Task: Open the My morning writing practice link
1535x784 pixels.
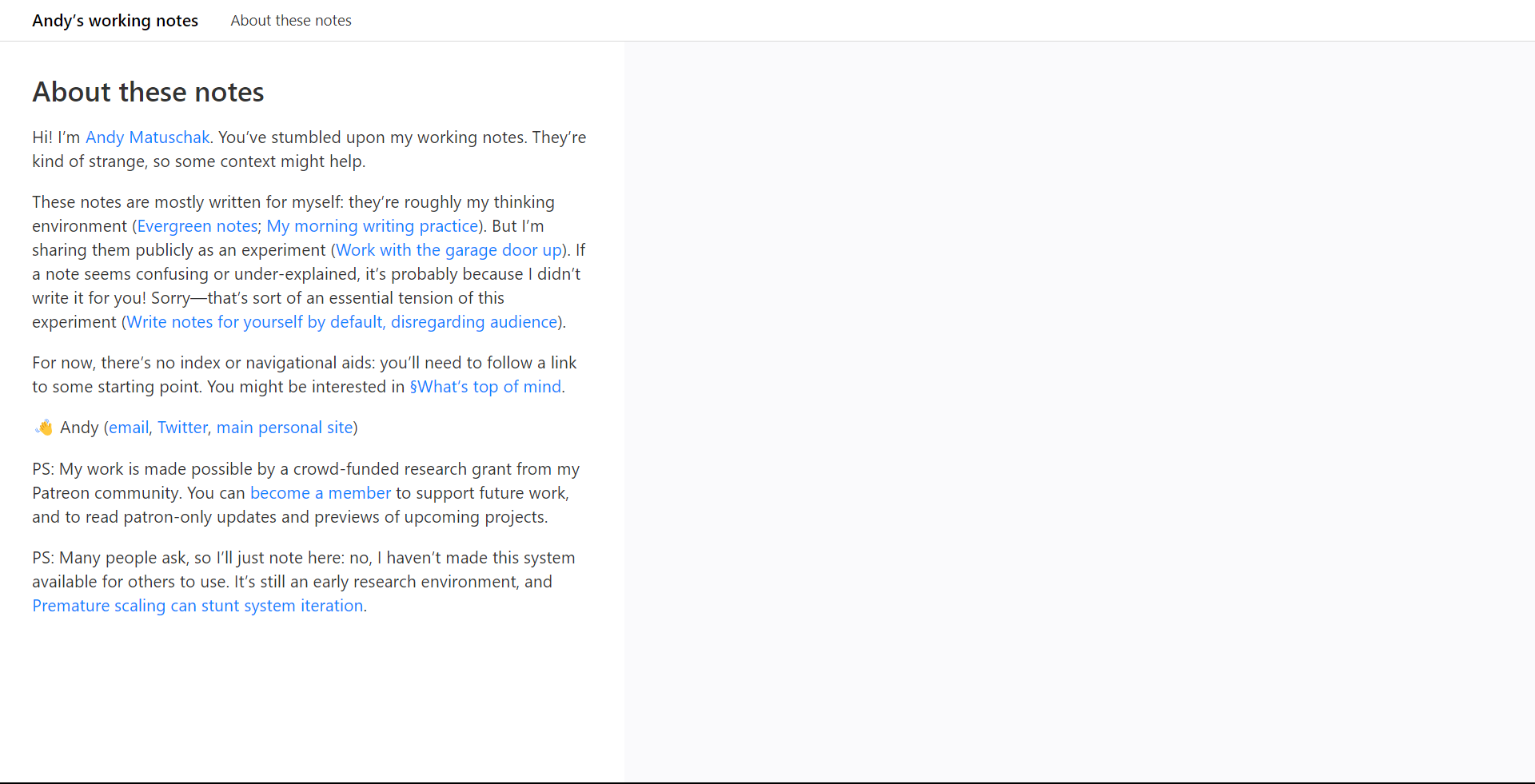Action: point(372,226)
